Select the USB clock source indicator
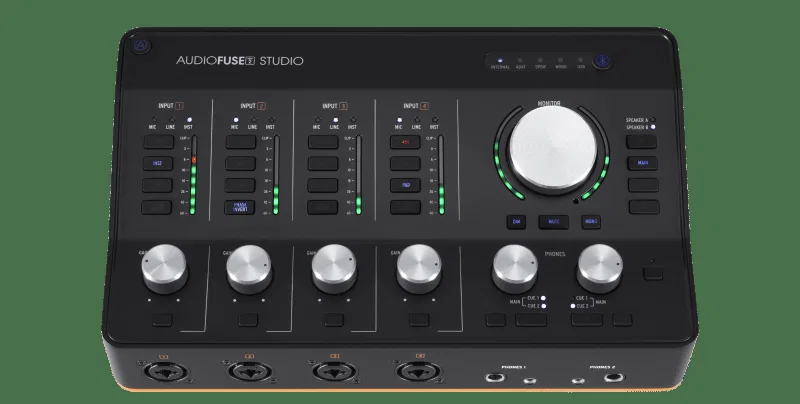 (581, 60)
